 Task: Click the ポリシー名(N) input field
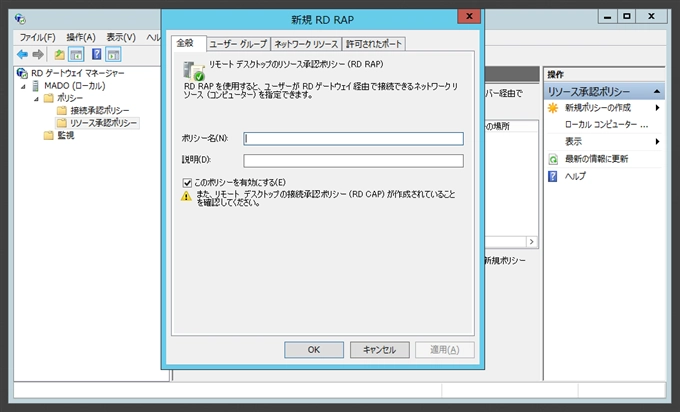coord(353,138)
